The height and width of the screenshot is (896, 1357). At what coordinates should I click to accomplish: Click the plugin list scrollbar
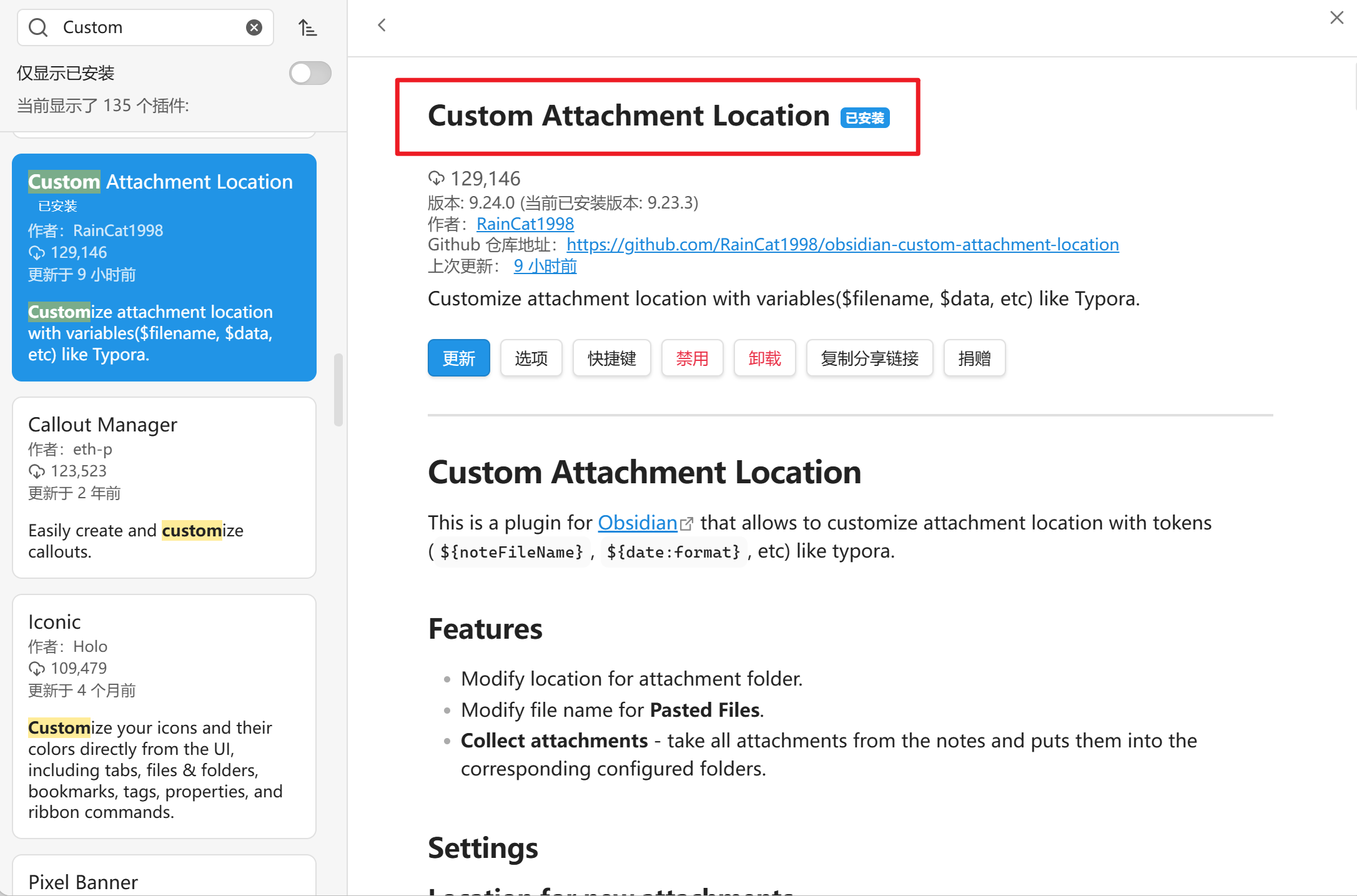pyautogui.click(x=338, y=390)
